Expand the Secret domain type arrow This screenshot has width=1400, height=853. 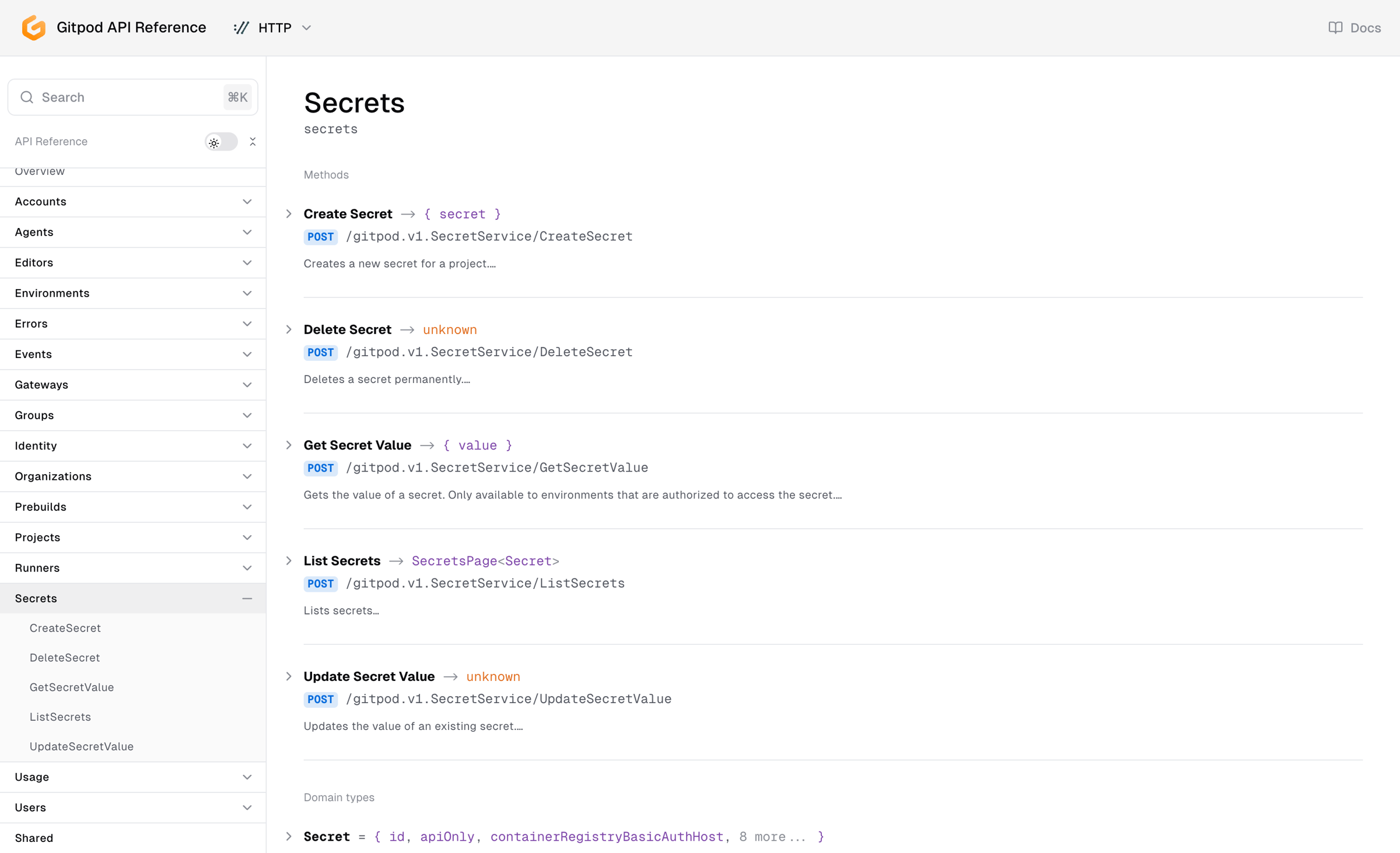tap(289, 837)
